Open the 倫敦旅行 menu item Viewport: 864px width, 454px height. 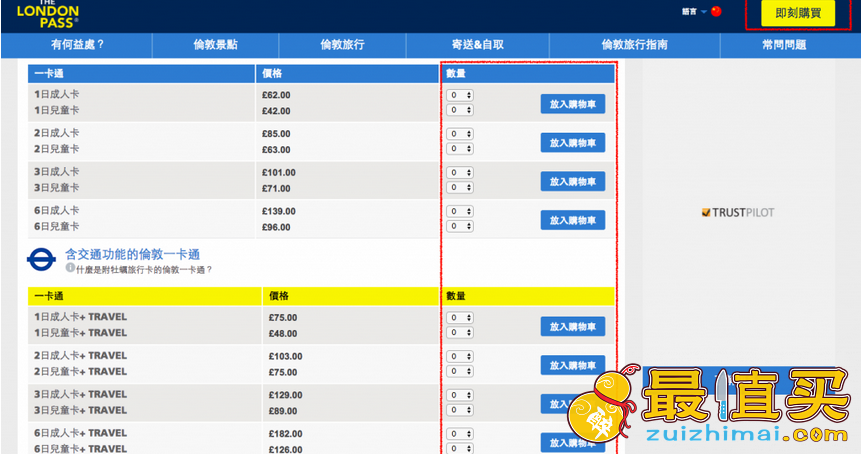point(342,45)
